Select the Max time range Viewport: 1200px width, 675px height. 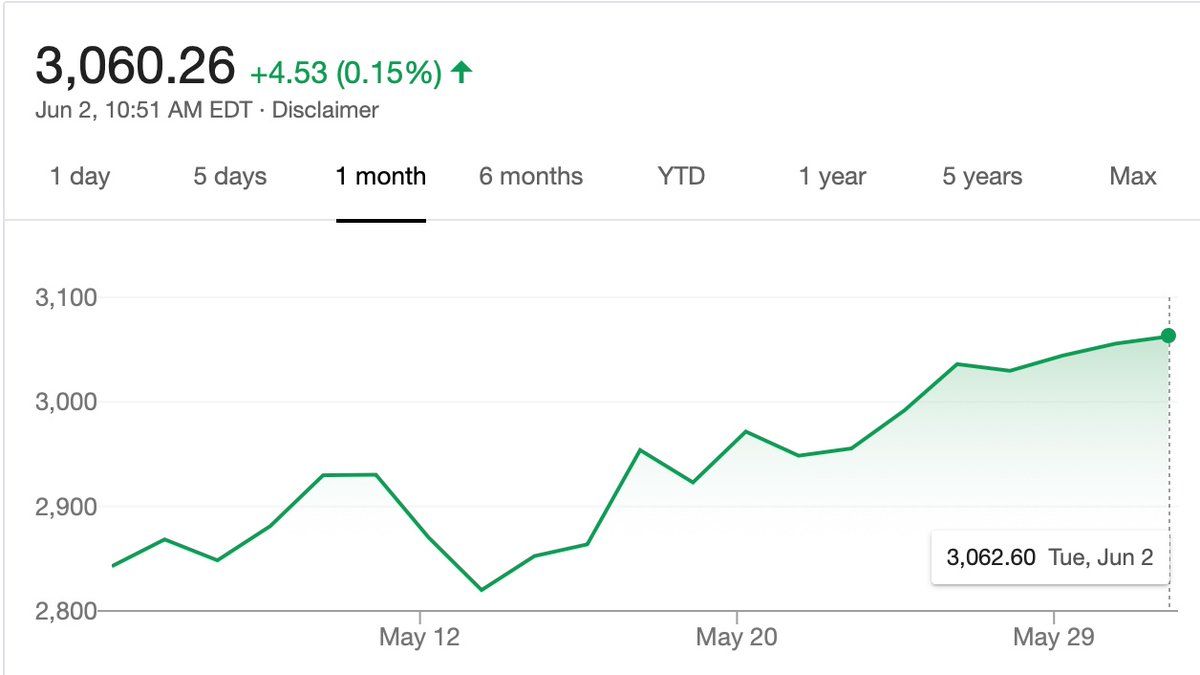click(x=1133, y=177)
